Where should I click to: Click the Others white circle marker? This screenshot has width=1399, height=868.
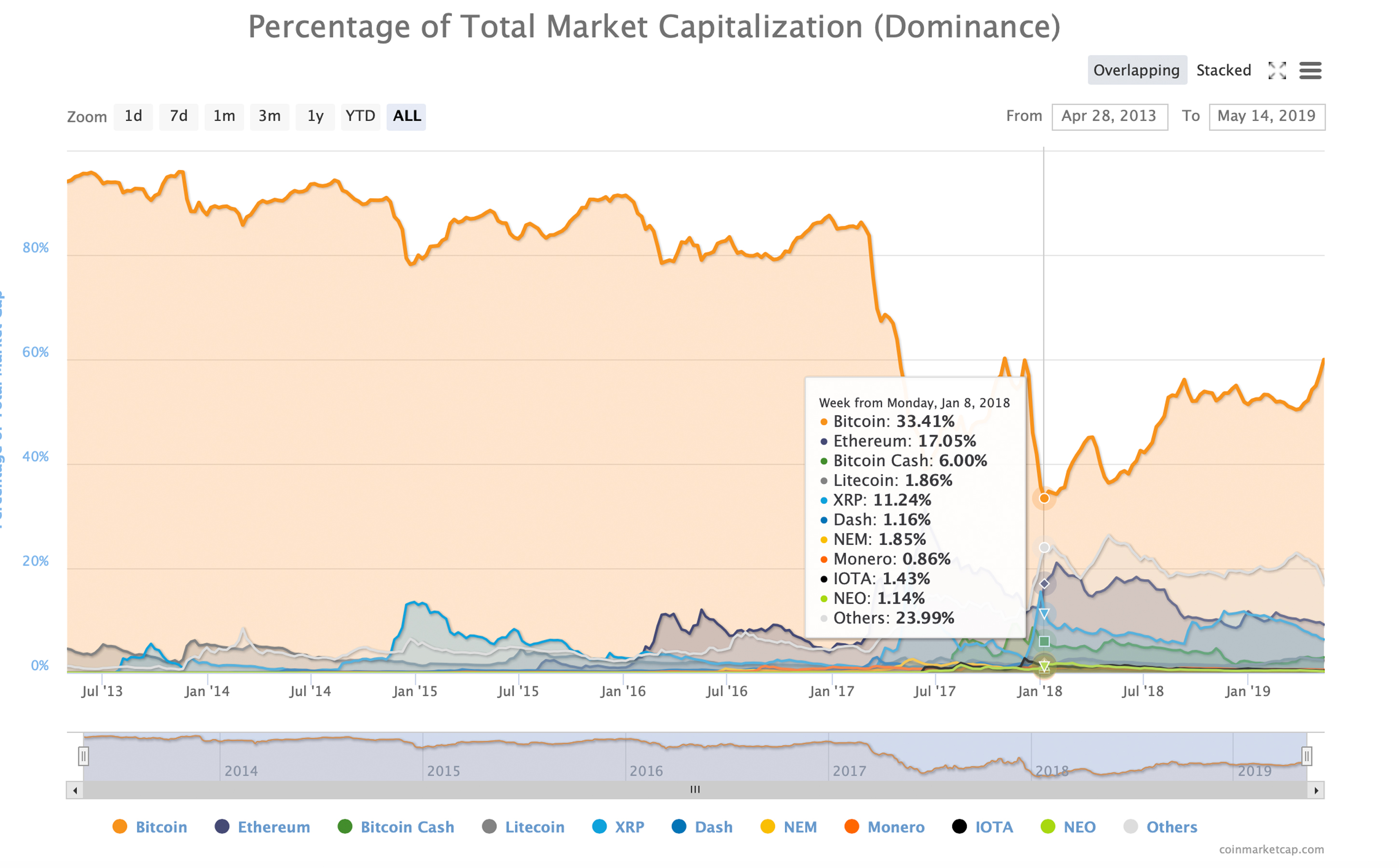click(x=1044, y=547)
